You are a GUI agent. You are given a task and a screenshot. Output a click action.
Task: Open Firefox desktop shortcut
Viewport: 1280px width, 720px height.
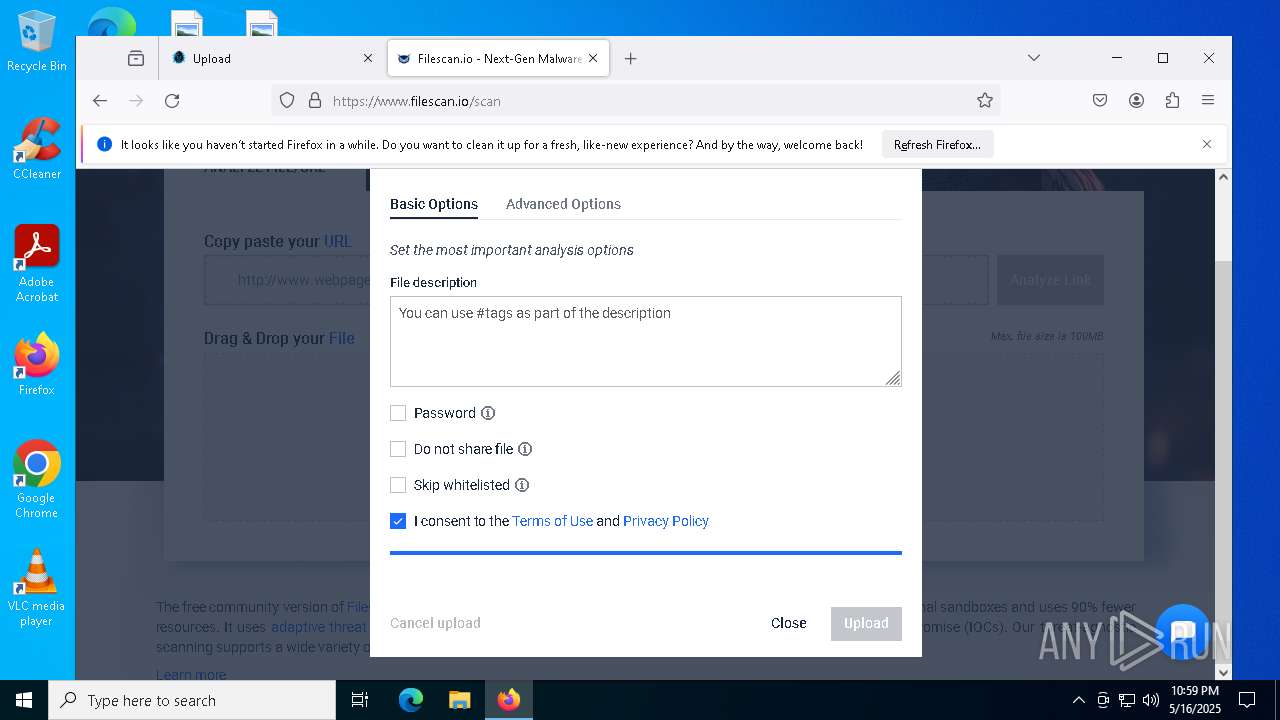[x=36, y=364]
